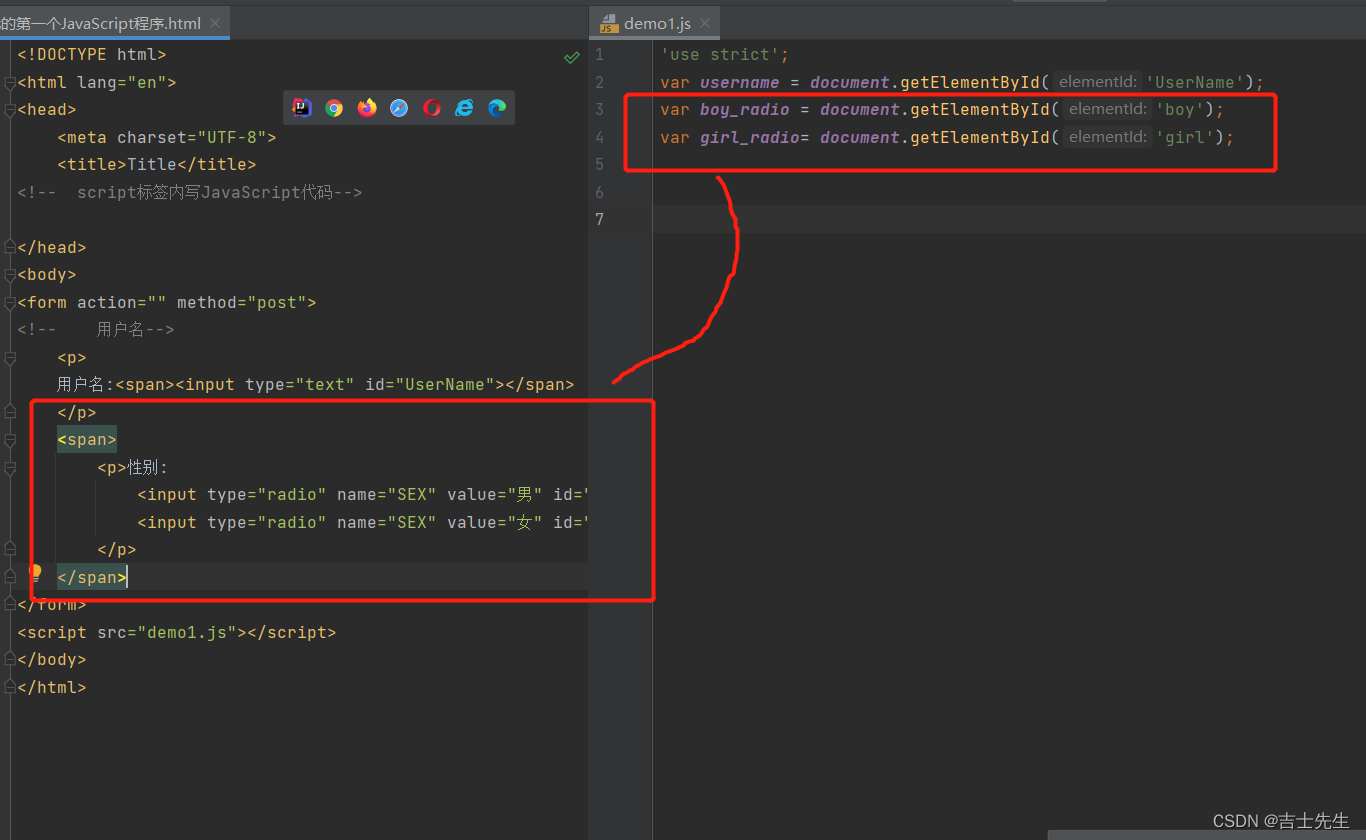
Task: Click the elementId hint before 'girl'
Action: point(1108,137)
